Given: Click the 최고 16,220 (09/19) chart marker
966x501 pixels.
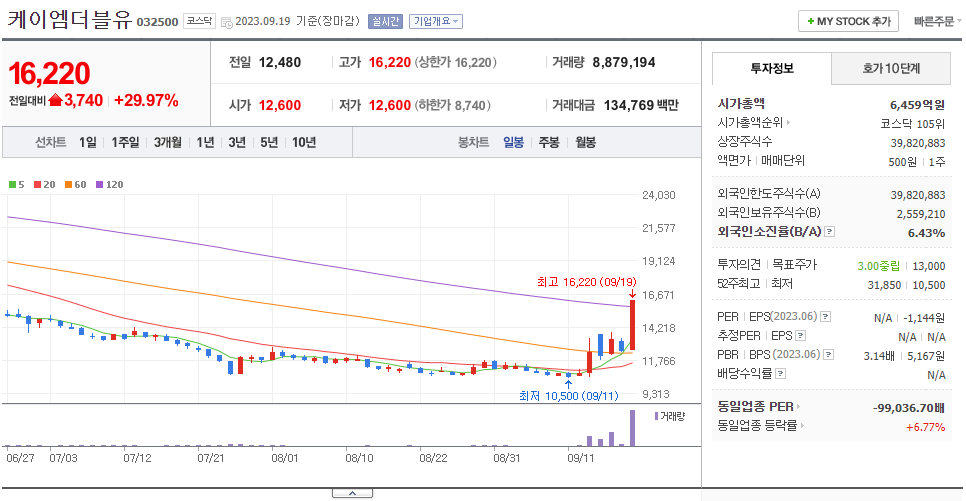Looking at the screenshot, I should (x=586, y=282).
